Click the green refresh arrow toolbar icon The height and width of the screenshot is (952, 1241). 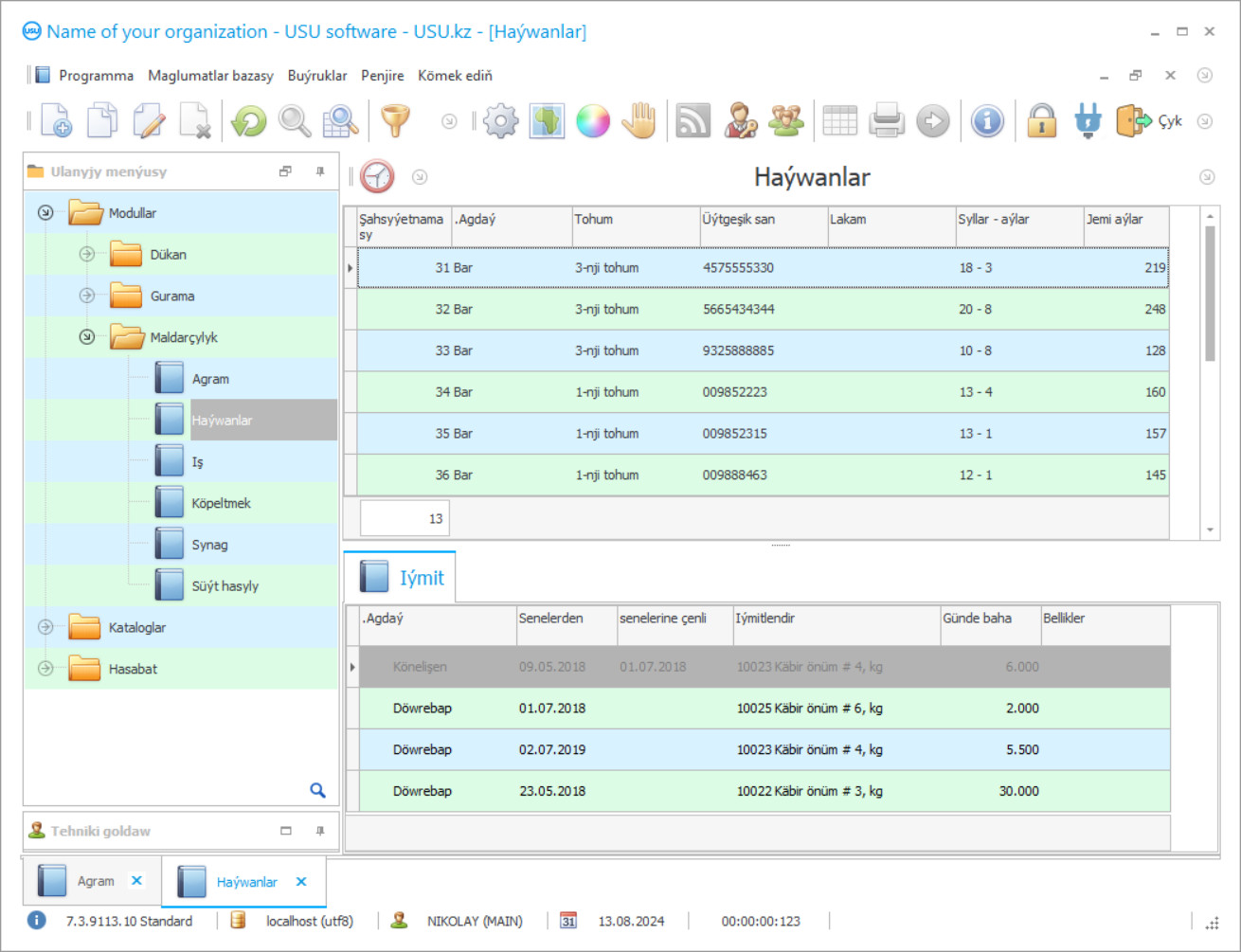249,121
